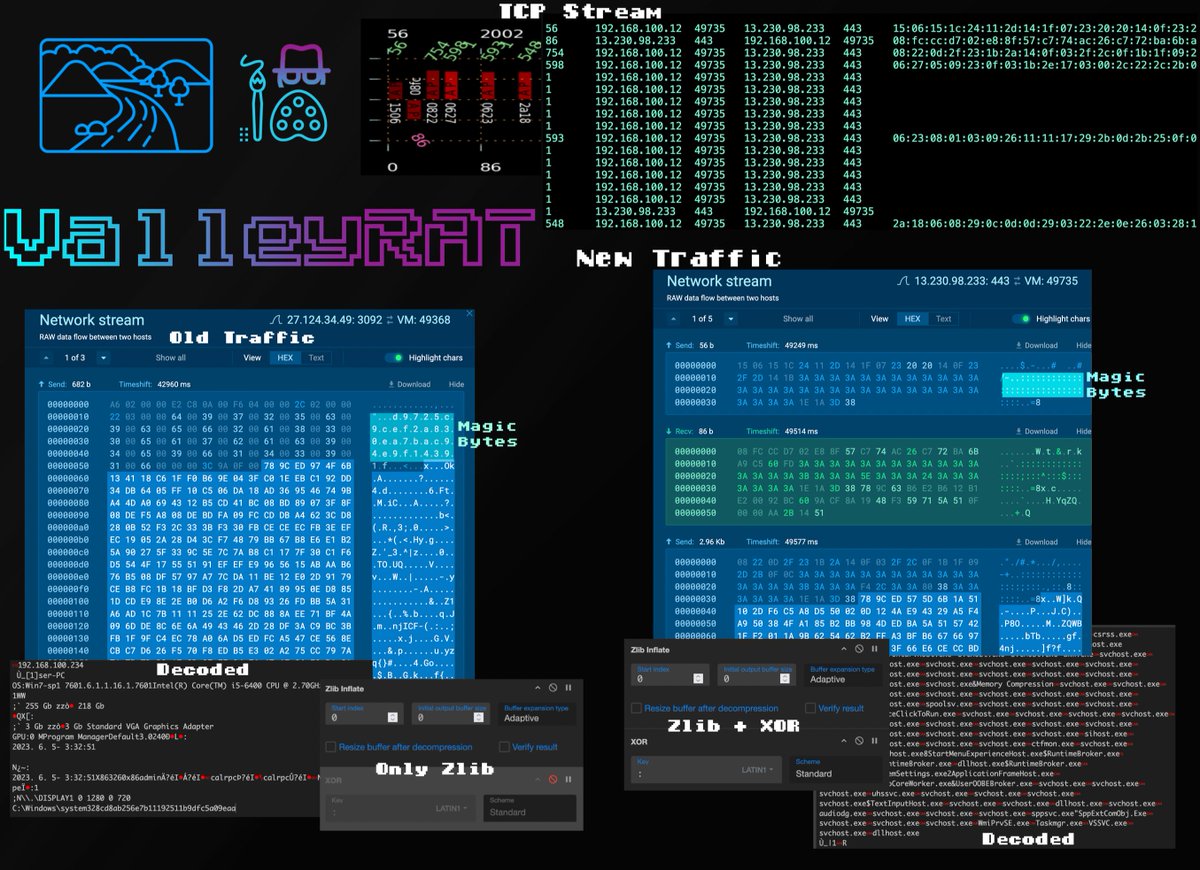Disable Zlib Inflate in the Zlib + XOR recipe

[858, 649]
